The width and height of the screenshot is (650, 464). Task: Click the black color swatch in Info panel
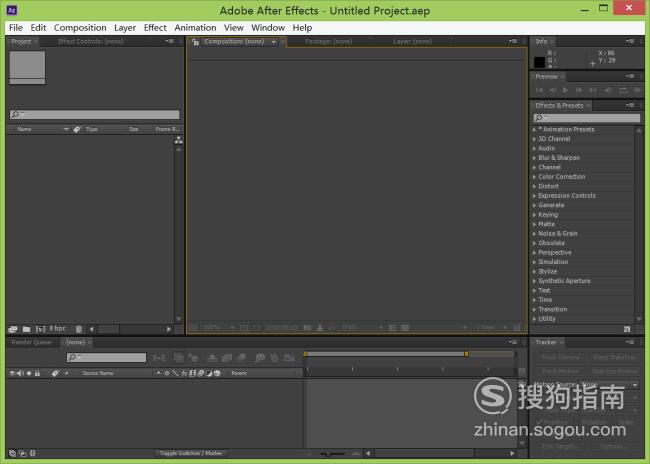(539, 62)
